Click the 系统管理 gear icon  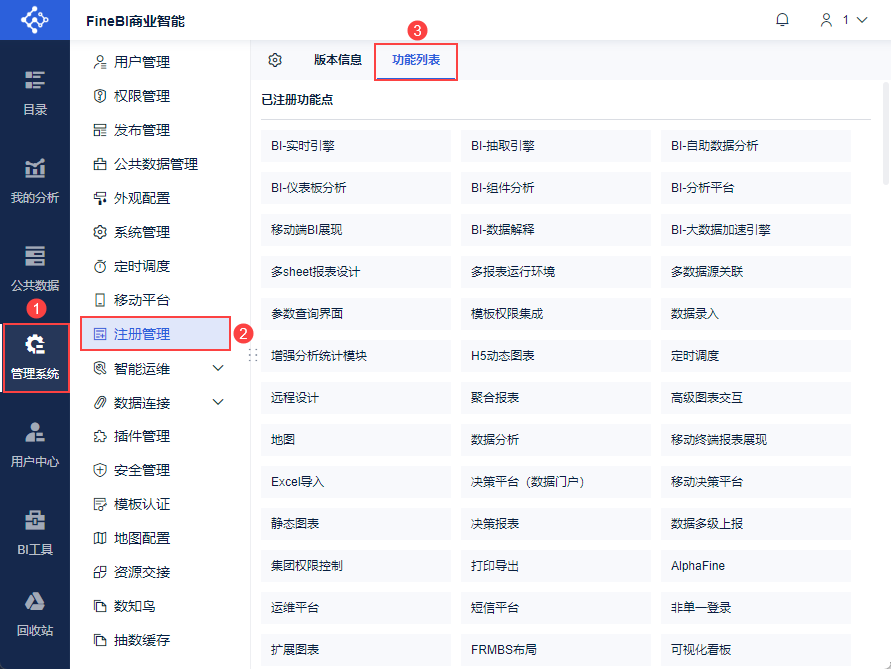[x=100, y=232]
